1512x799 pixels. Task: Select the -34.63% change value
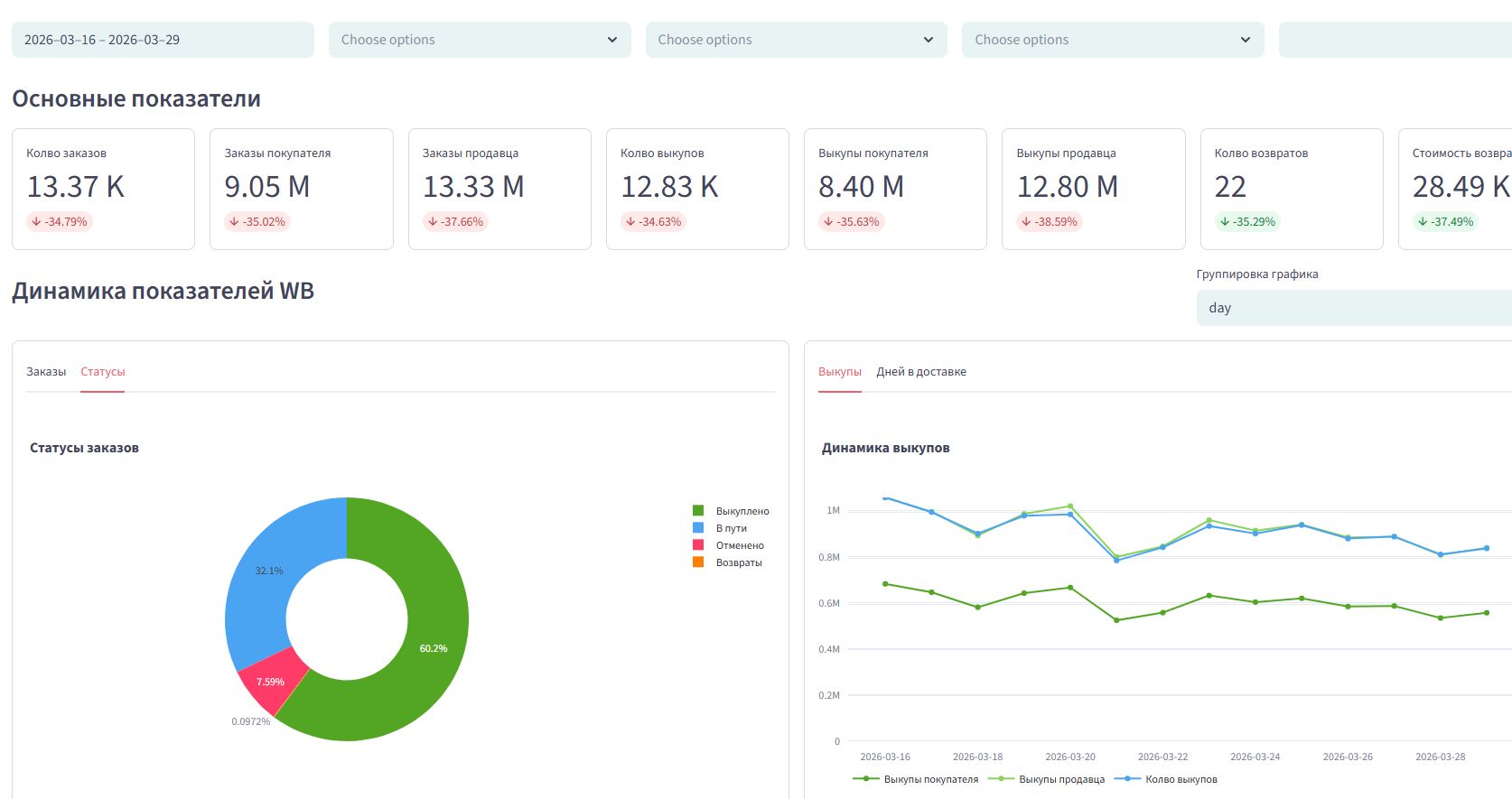(x=660, y=222)
